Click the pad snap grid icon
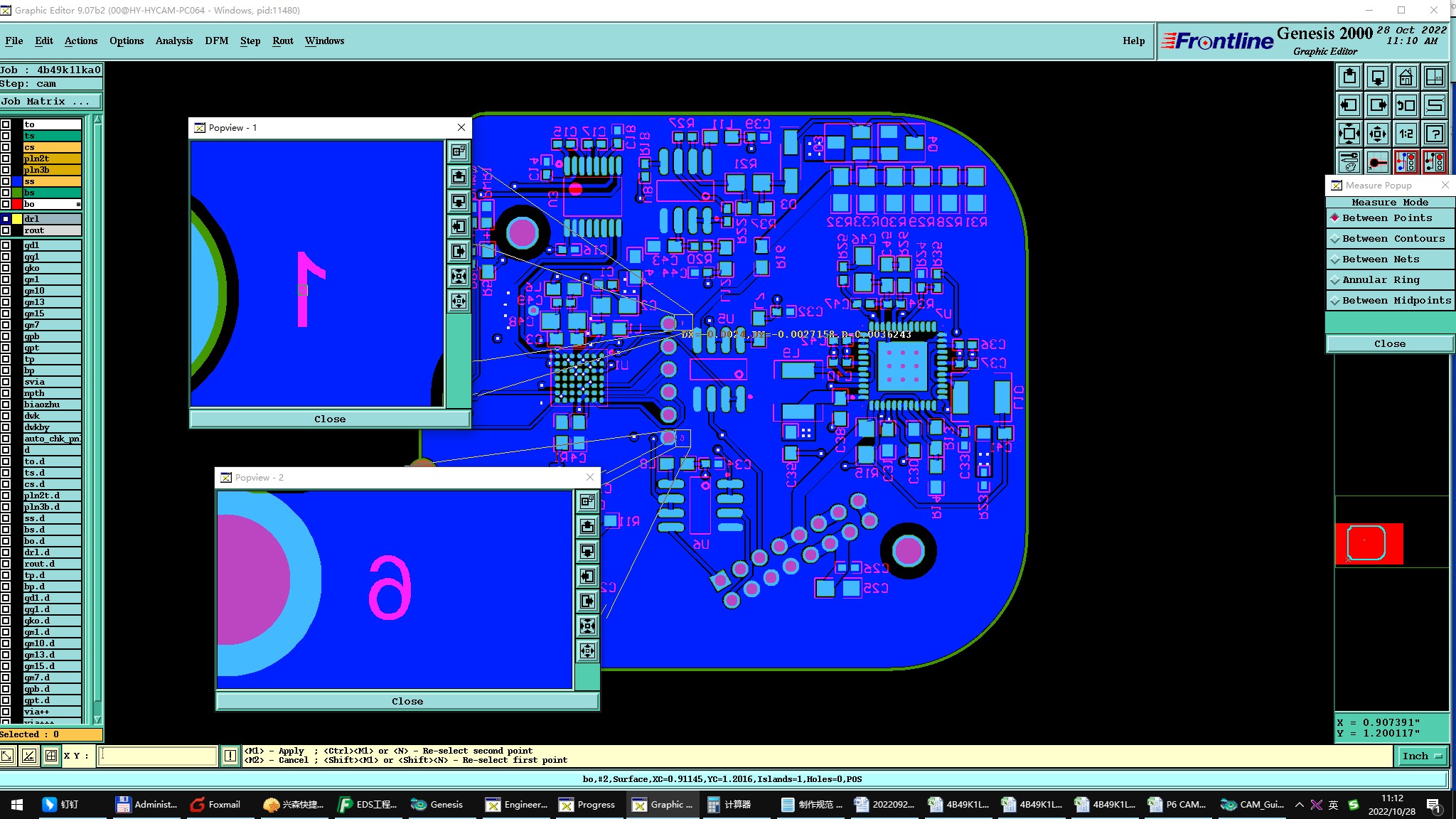The width and height of the screenshot is (1456, 819). pos(1377,162)
